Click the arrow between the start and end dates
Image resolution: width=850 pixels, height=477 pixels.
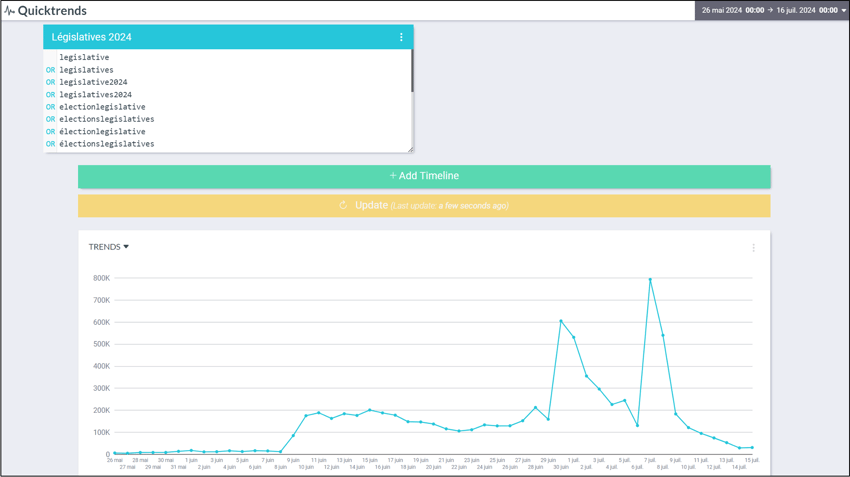770,10
